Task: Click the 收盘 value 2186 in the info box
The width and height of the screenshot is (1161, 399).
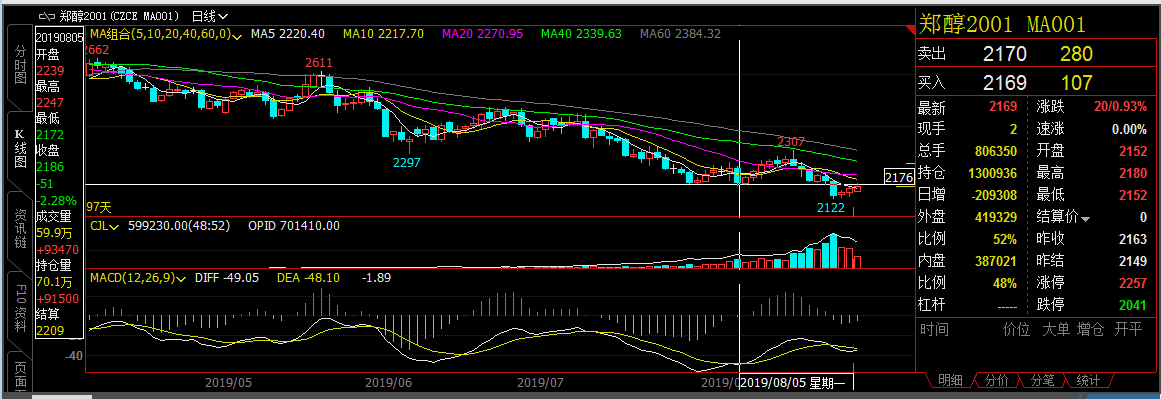Action: 50,167
